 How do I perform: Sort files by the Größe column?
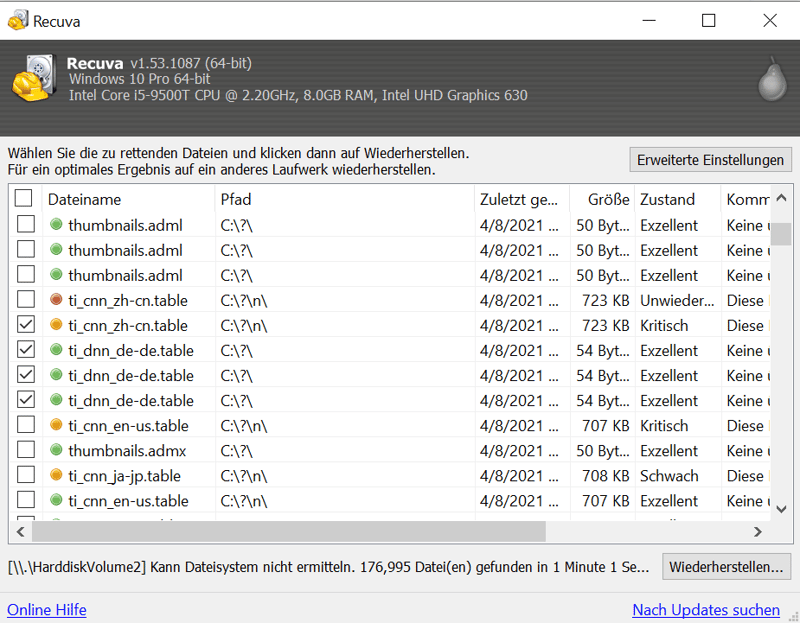(601, 199)
